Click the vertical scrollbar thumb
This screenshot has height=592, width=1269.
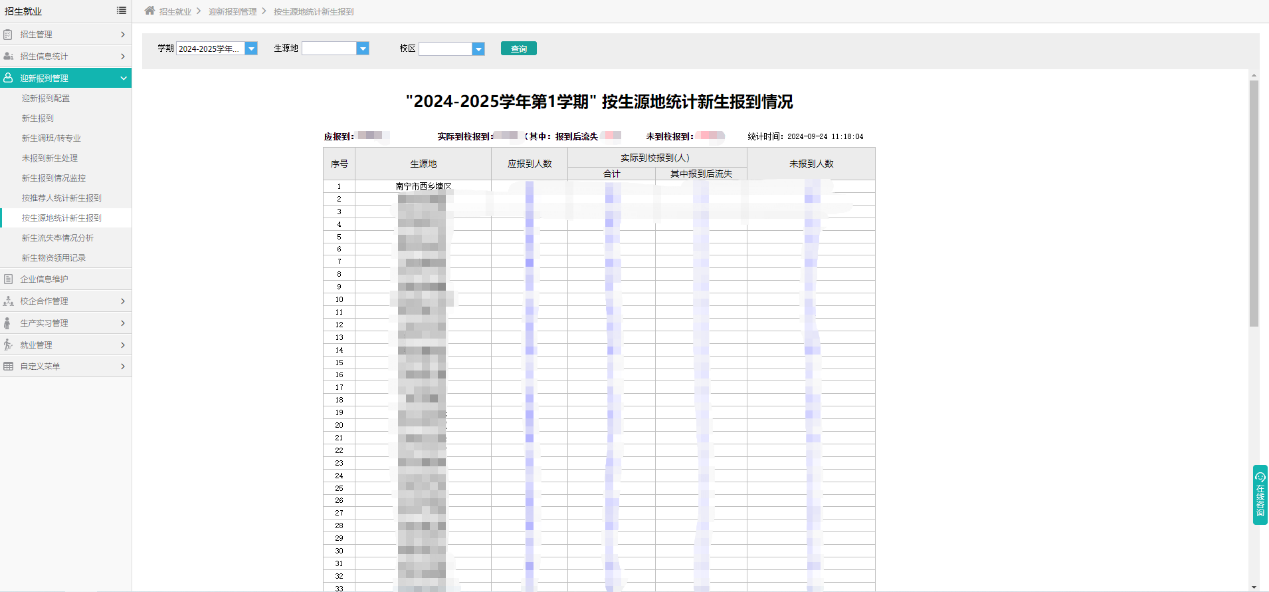point(1254,204)
